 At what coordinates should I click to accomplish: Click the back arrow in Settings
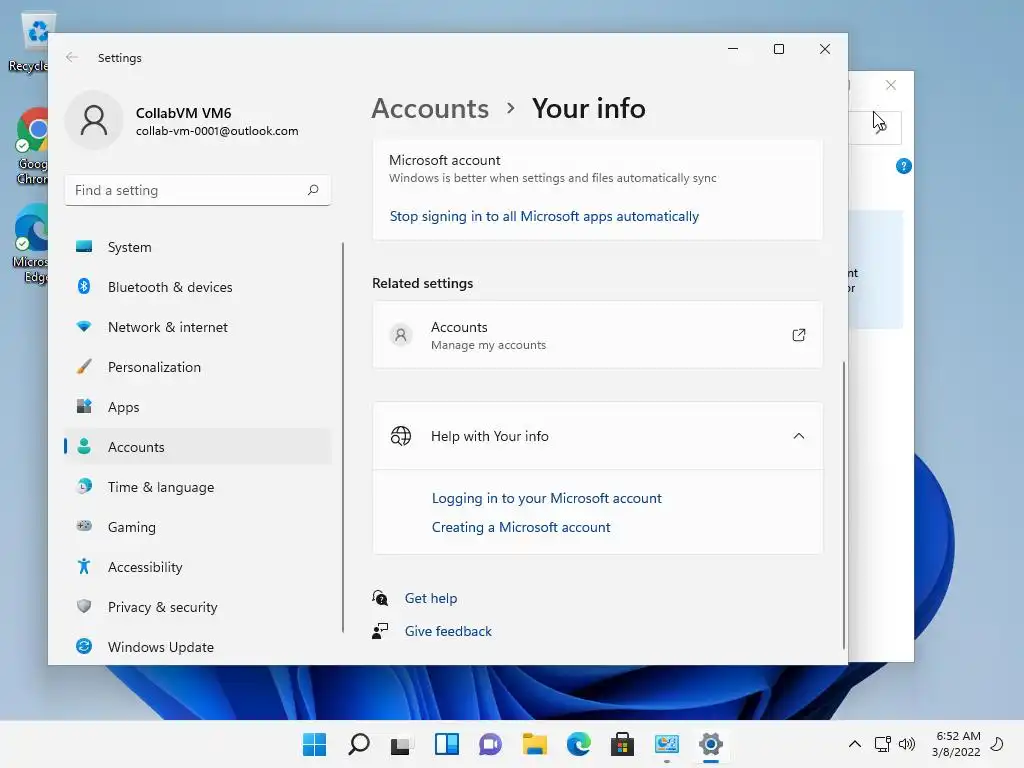click(x=72, y=57)
